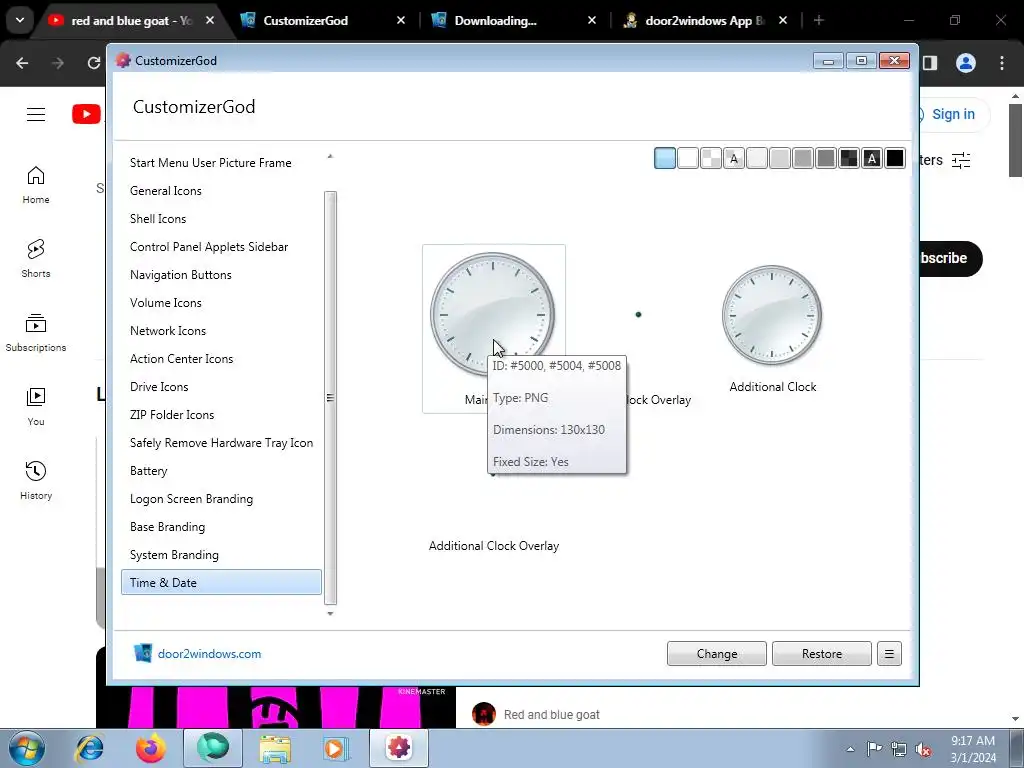Viewport: 1024px width, 768px height.
Task: Select Drive Icons category
Action: click(x=159, y=387)
